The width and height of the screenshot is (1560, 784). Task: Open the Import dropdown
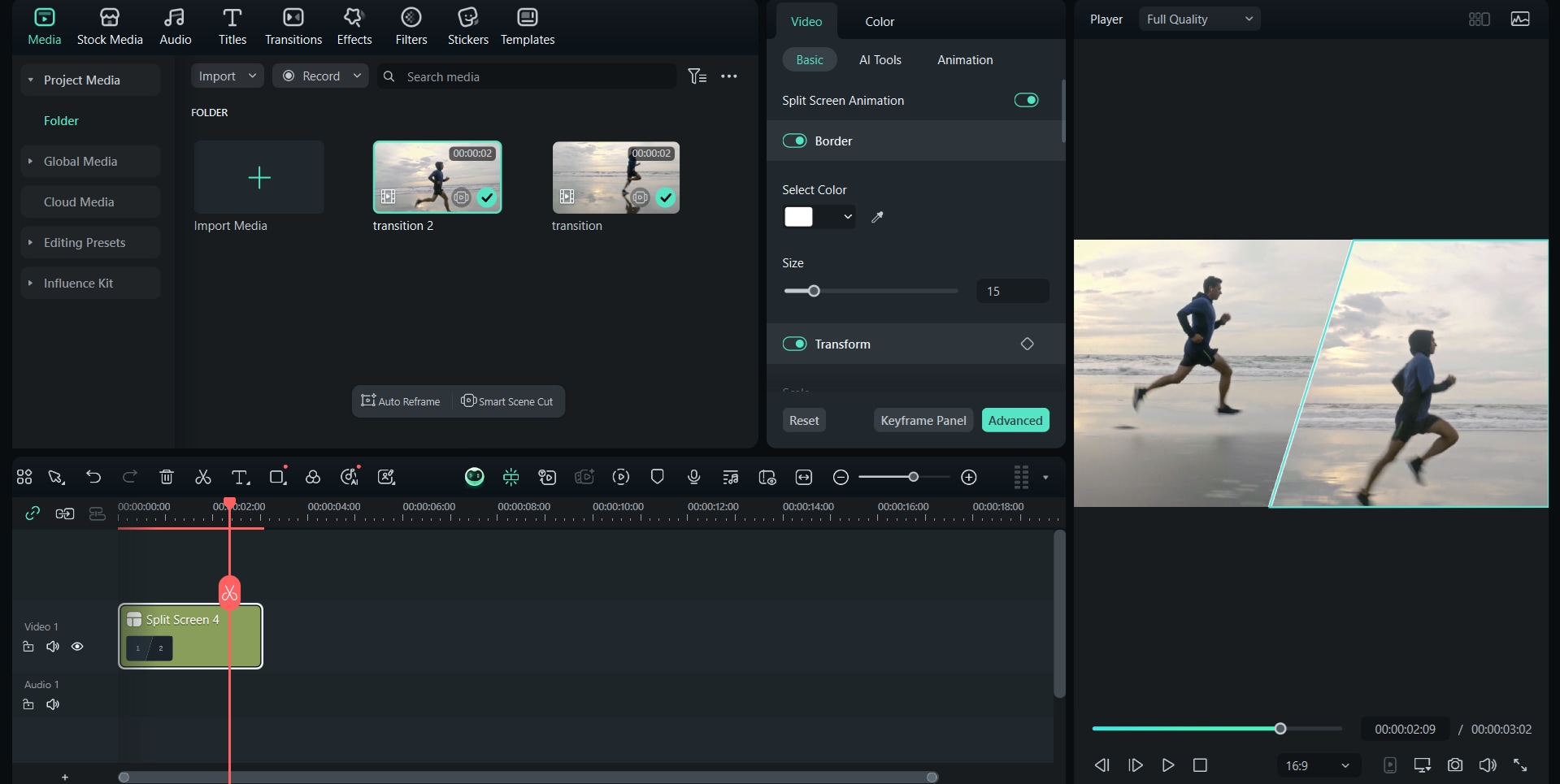(228, 76)
